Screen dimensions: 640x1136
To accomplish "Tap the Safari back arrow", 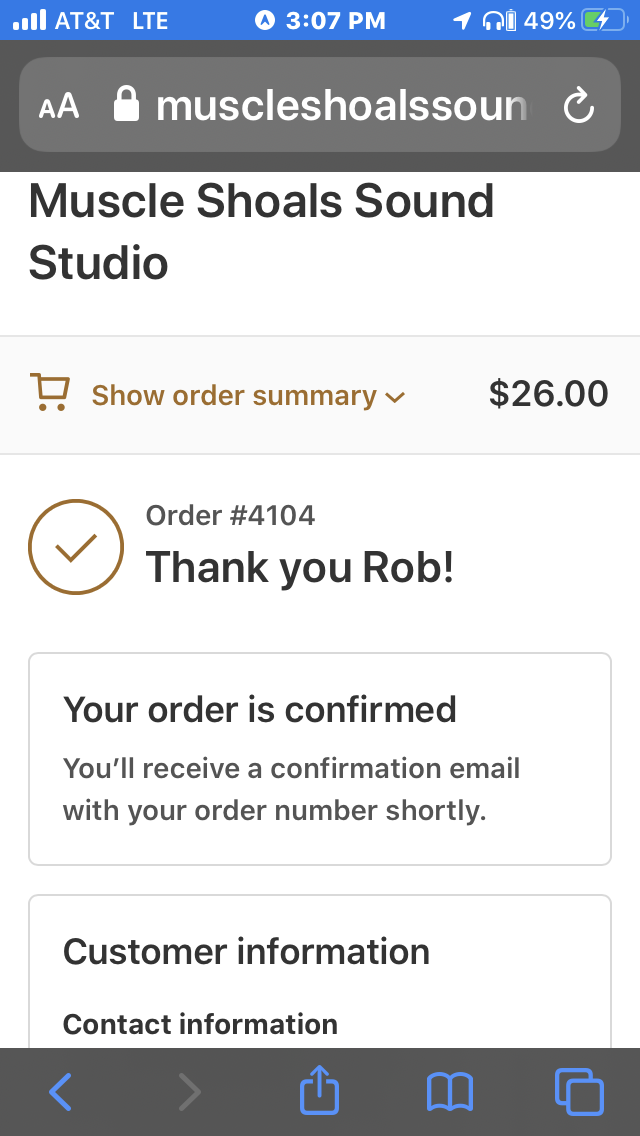I will click(x=60, y=1091).
